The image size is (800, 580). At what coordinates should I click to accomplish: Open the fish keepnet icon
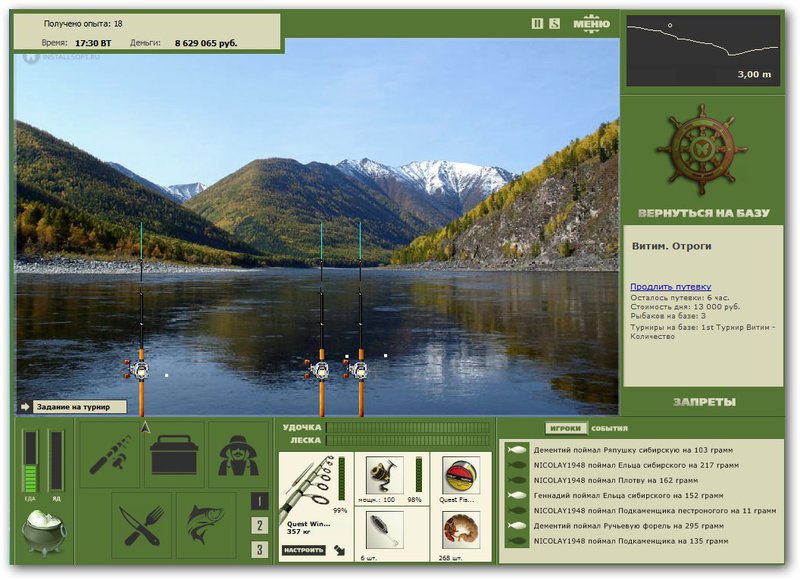(x=206, y=525)
